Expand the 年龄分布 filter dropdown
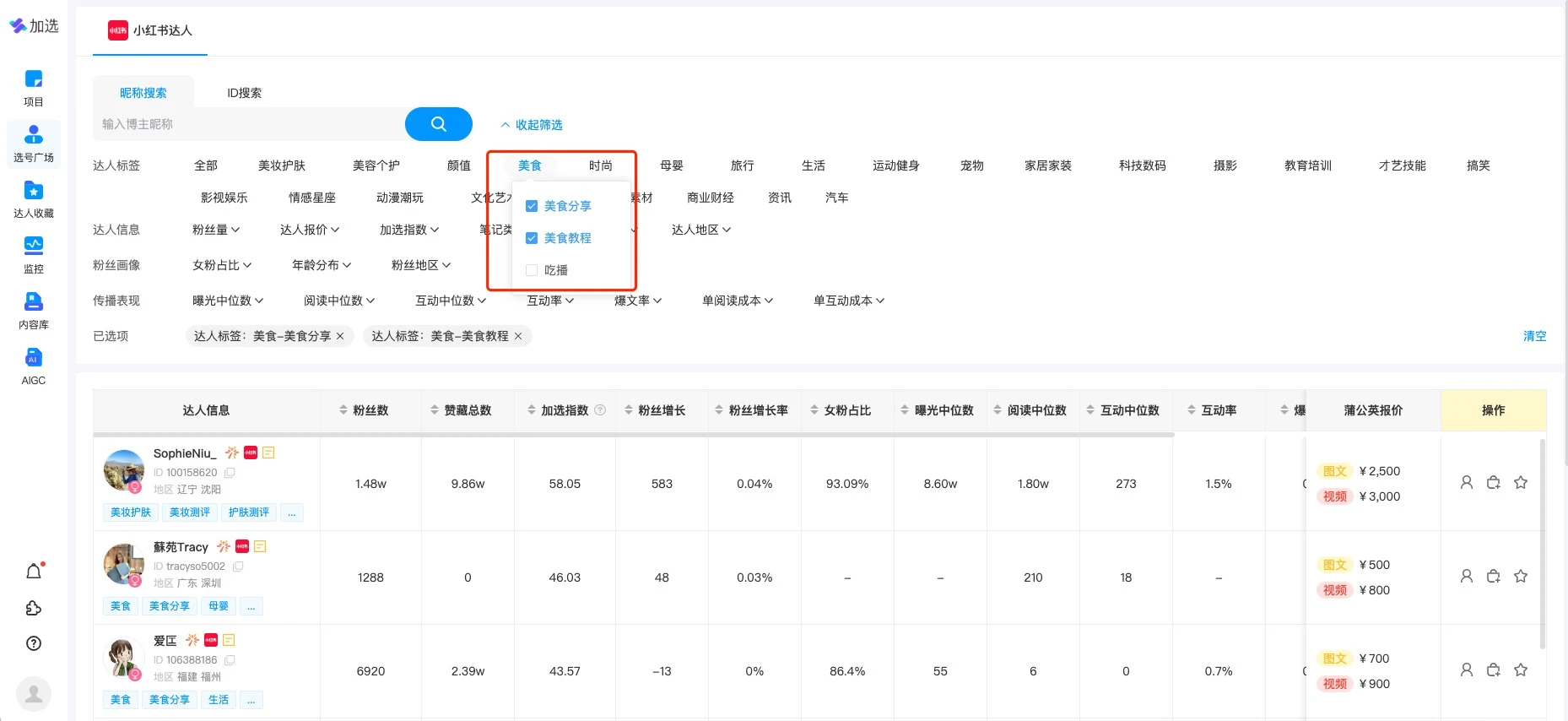This screenshot has width=1568, height=721. pyautogui.click(x=322, y=265)
